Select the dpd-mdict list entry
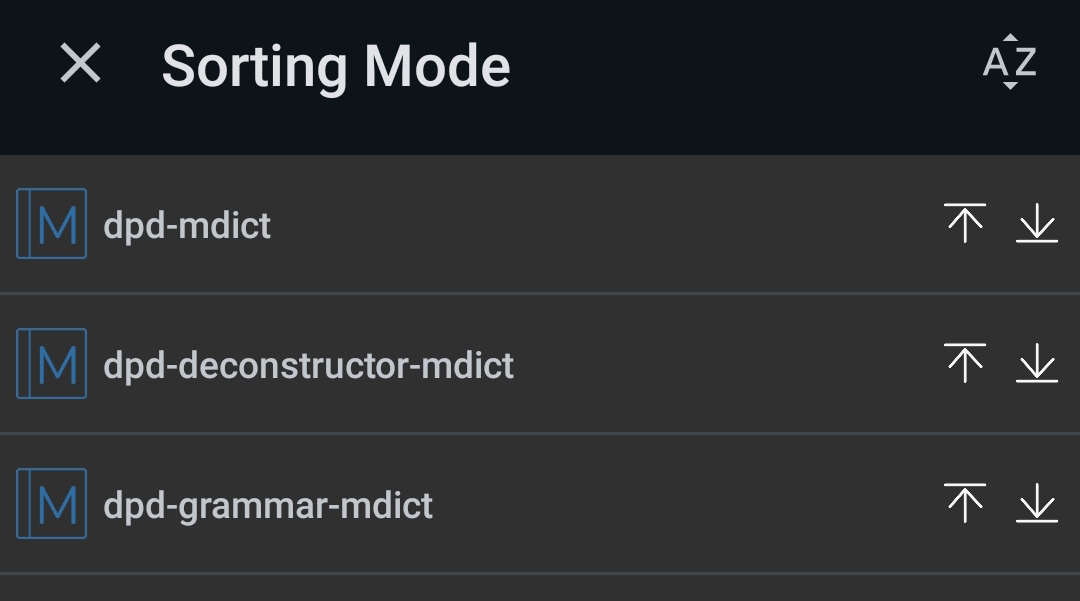The height and width of the screenshot is (601, 1080). coord(400,224)
